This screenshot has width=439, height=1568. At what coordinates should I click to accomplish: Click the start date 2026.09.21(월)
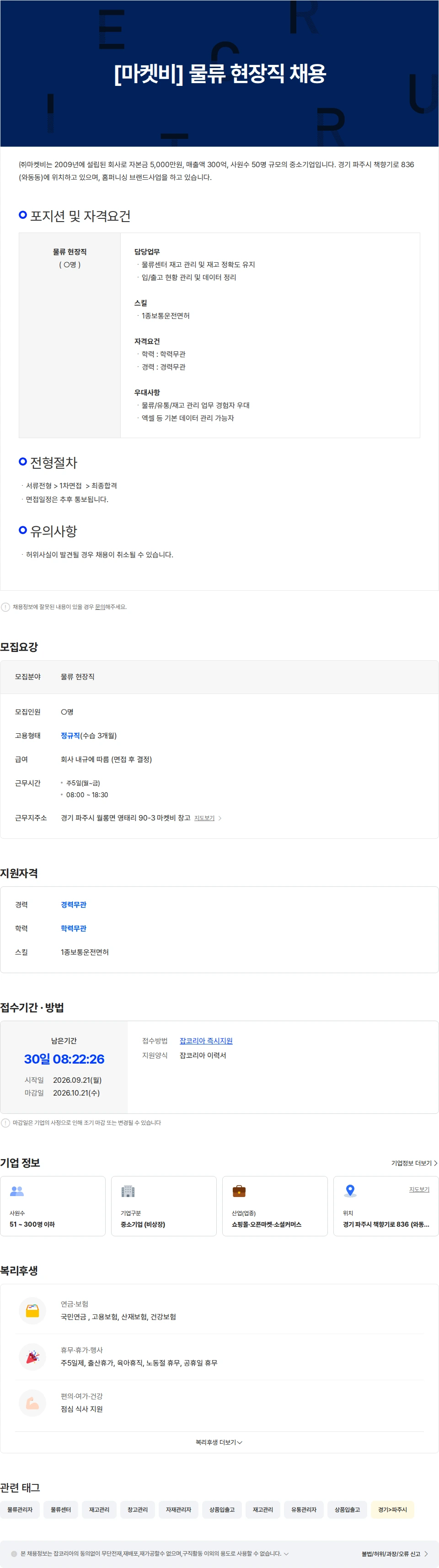77,1080
